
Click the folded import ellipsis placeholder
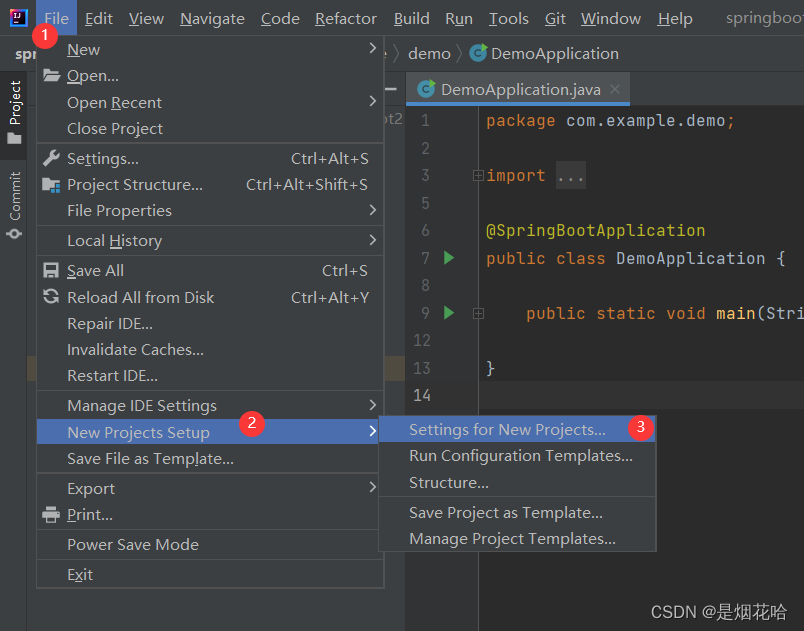pos(571,176)
